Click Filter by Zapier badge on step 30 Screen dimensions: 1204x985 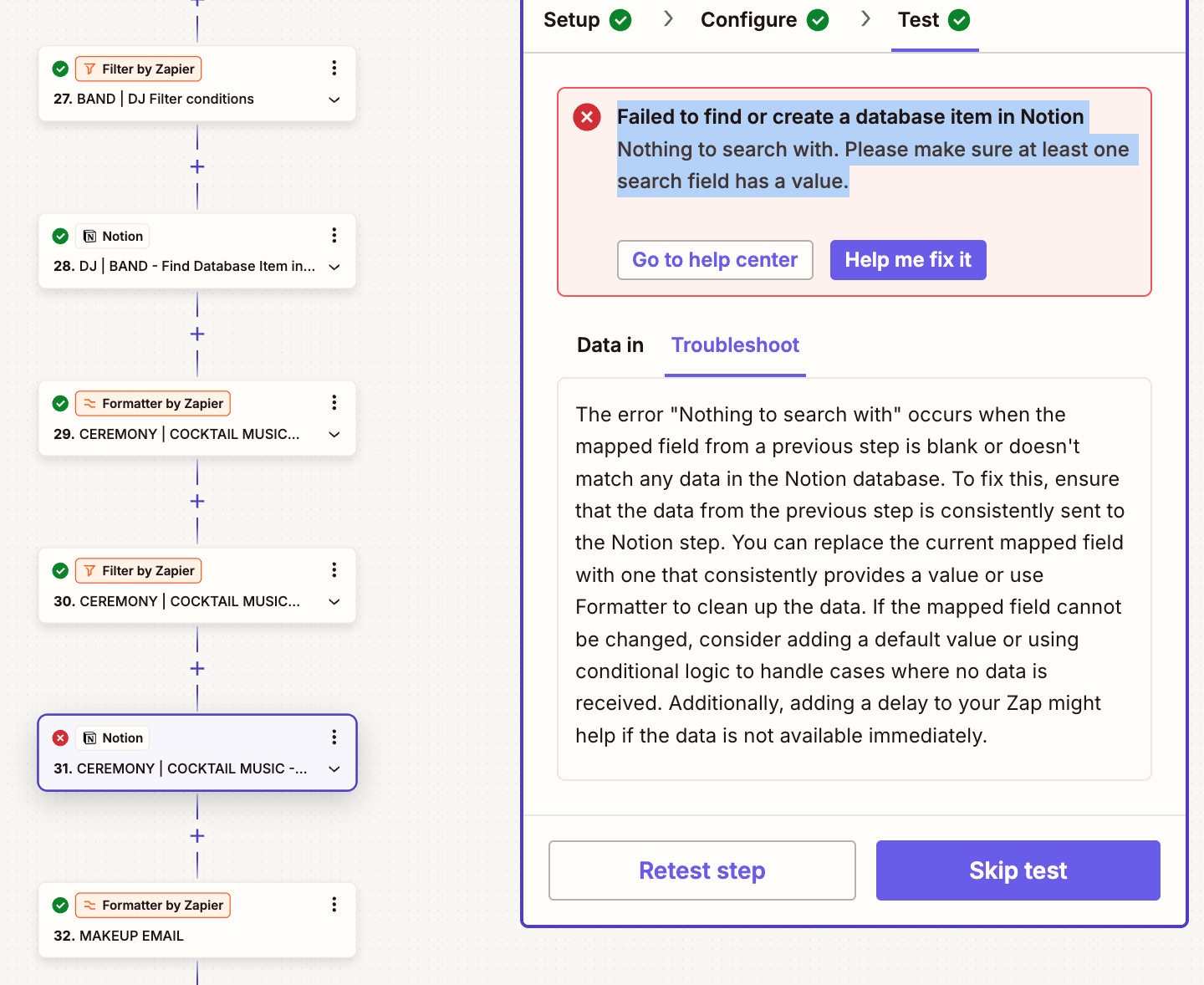(x=139, y=570)
